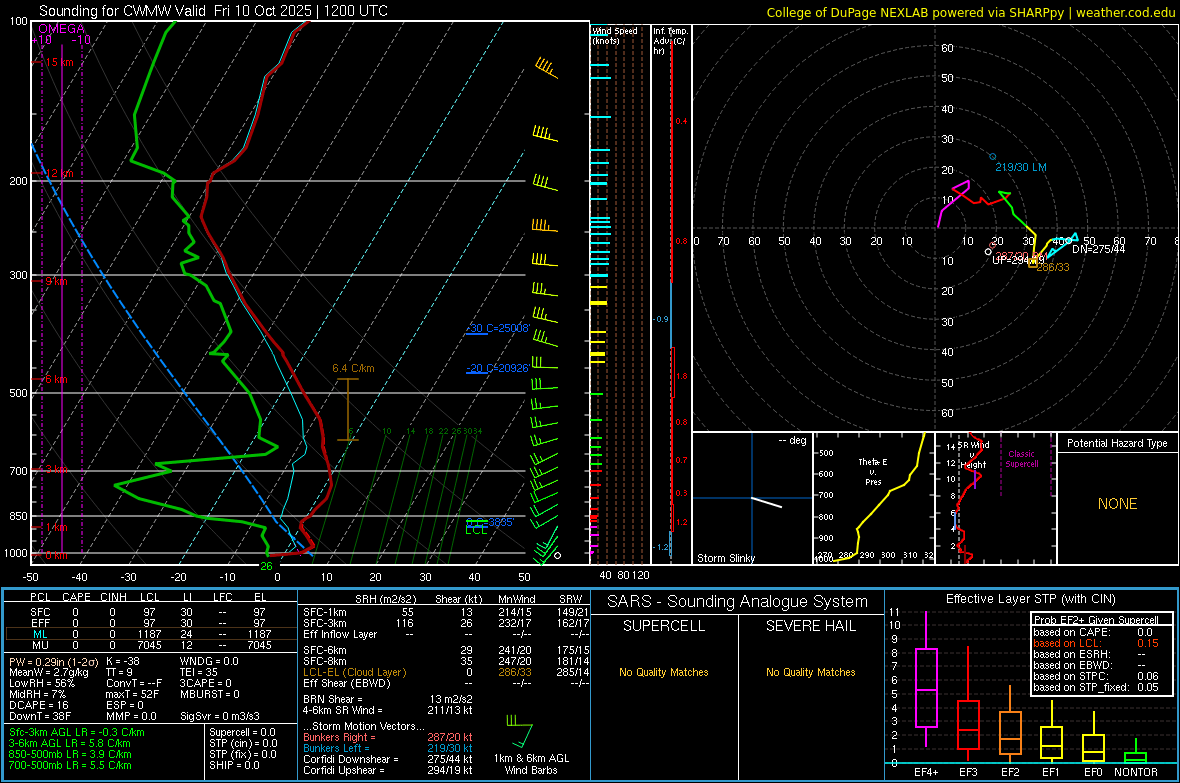Click 'No Quality Matches' under SUPERCELL
Screen dimensions: 1180x783
(664, 672)
